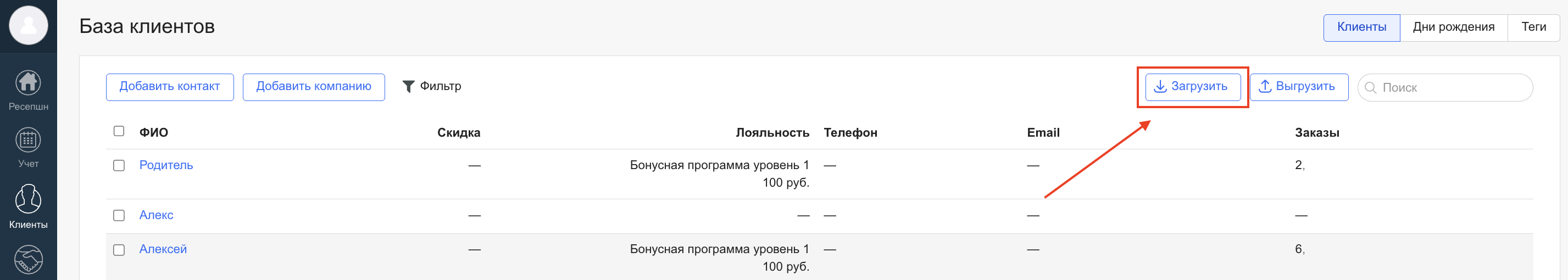The width and height of the screenshot is (1568, 280).
Task: Open the Алексей client link
Action: tap(163, 249)
